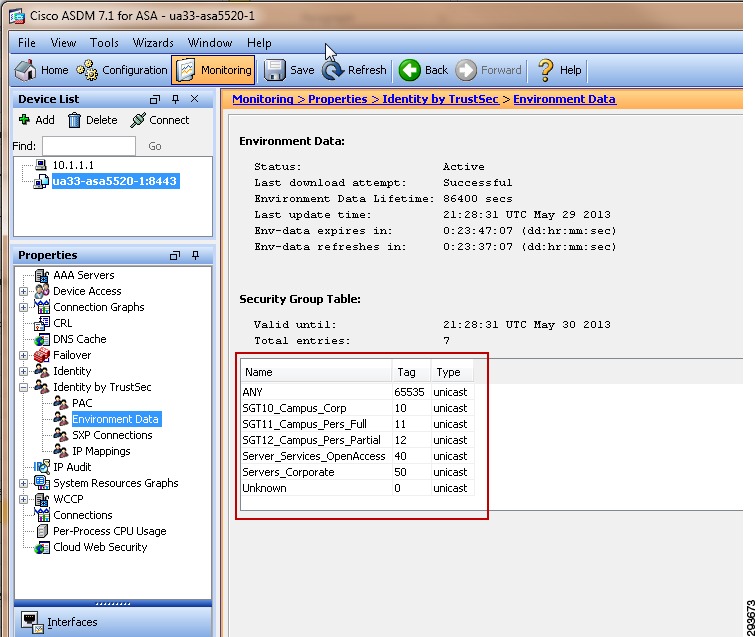
Task: Expand the System Resources Graphs node
Action: pos(23,483)
